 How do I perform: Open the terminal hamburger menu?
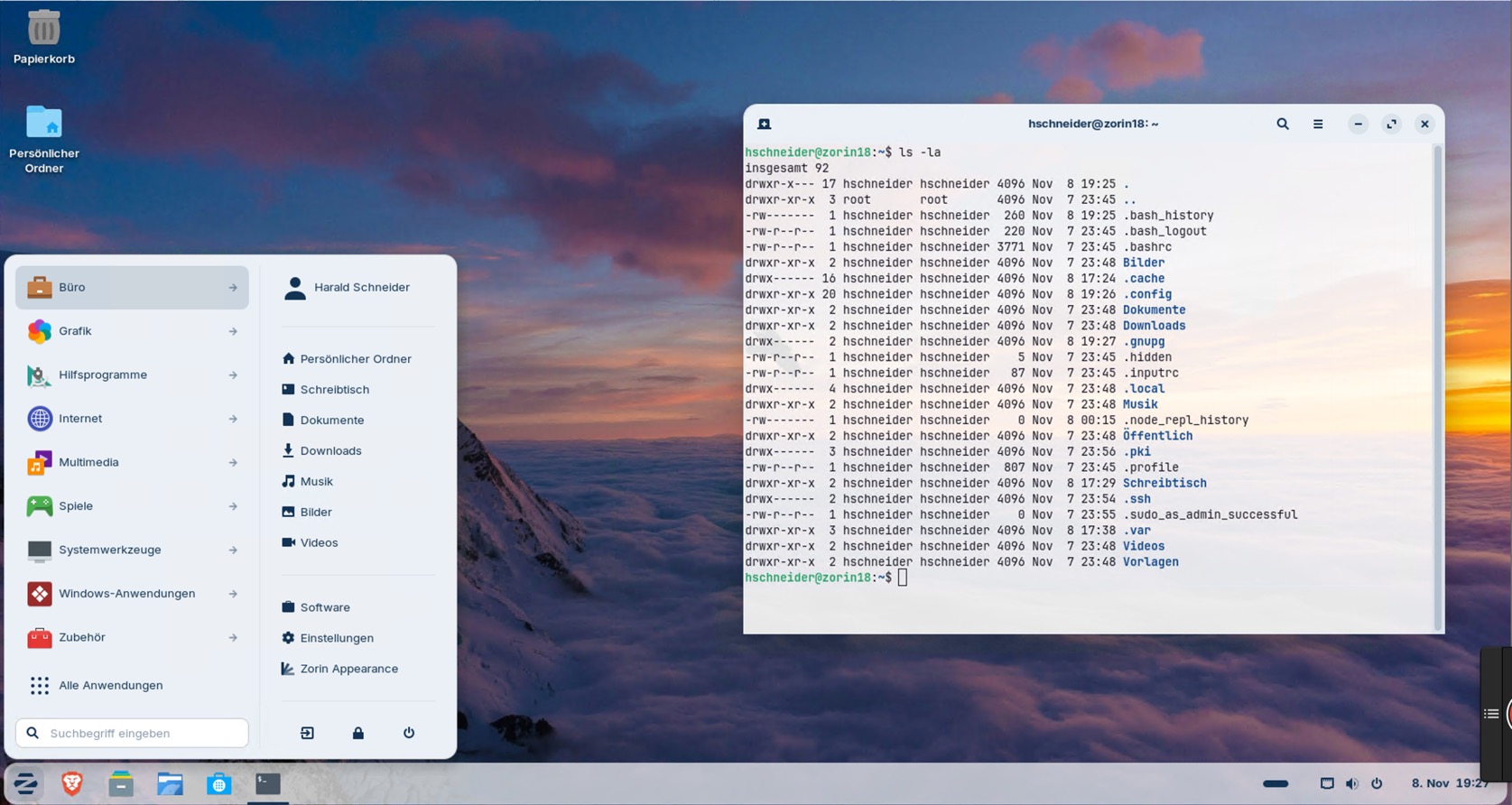pyautogui.click(x=1318, y=125)
